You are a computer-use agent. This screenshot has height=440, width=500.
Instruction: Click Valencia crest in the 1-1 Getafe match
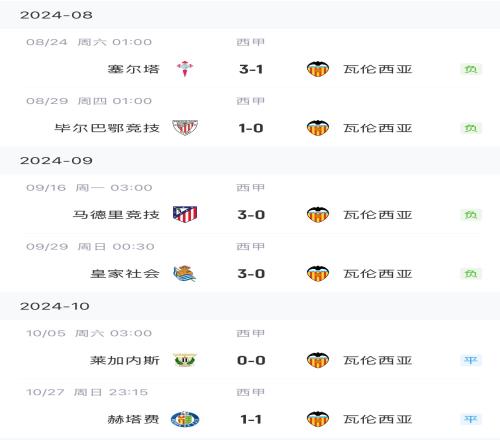[x=318, y=419]
